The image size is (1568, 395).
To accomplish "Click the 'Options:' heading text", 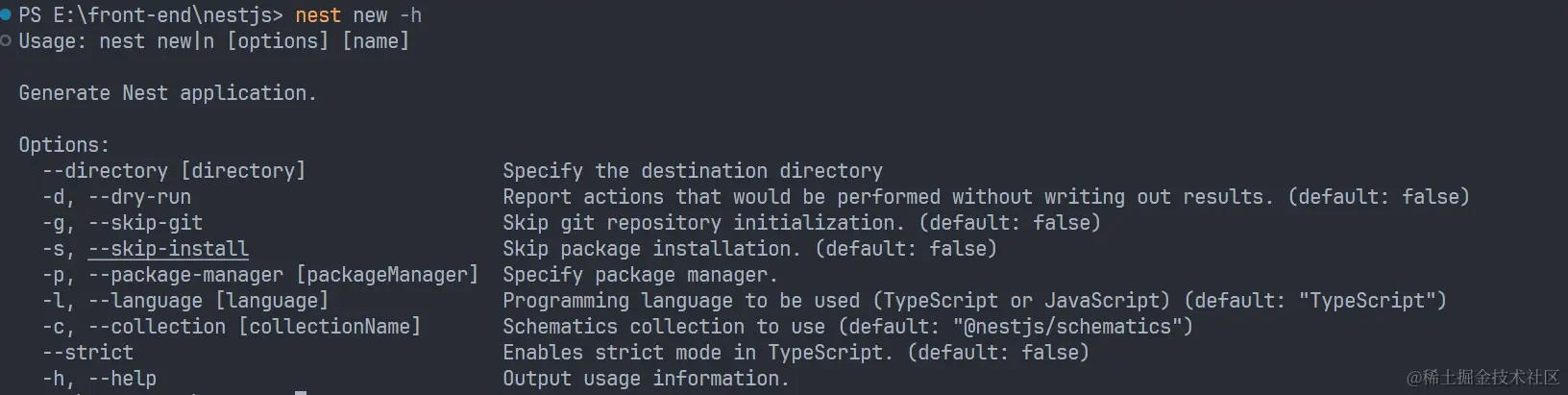I will [x=64, y=145].
